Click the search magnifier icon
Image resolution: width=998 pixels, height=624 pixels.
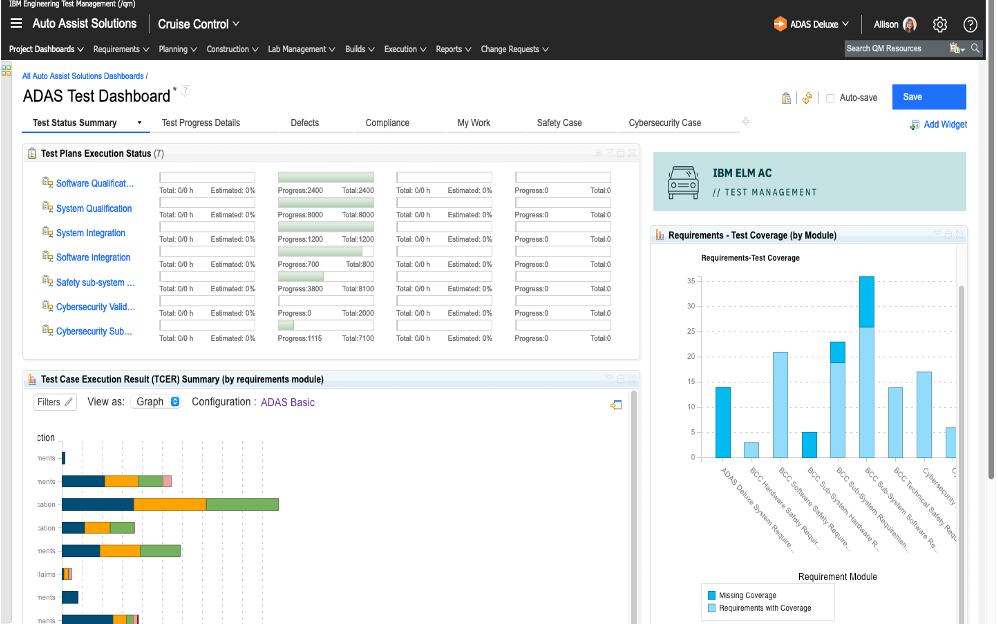(975, 48)
